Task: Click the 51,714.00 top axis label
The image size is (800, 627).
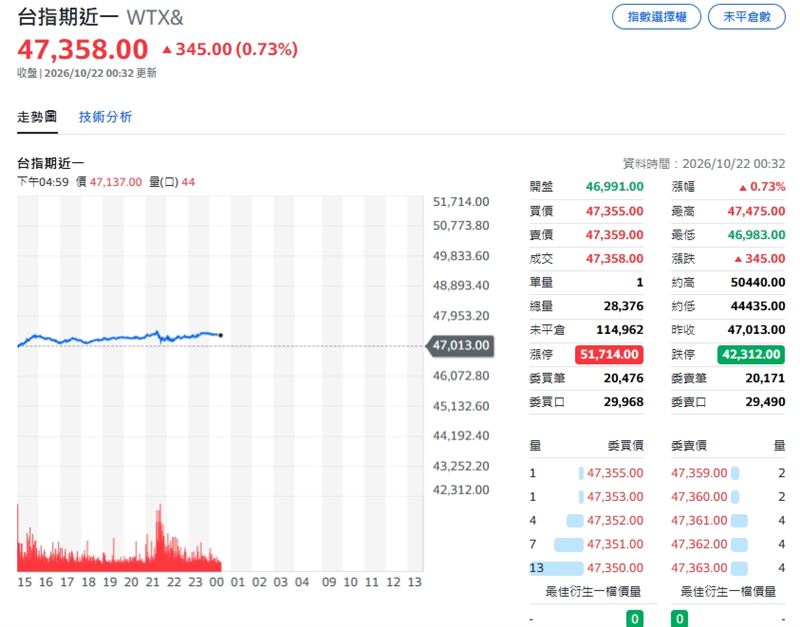Action: (x=461, y=202)
